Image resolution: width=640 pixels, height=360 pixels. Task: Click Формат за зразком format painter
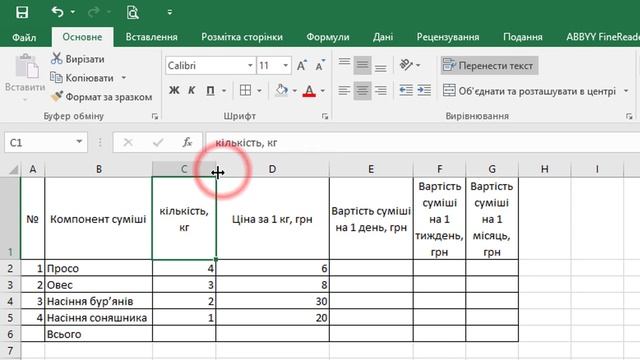(101, 97)
